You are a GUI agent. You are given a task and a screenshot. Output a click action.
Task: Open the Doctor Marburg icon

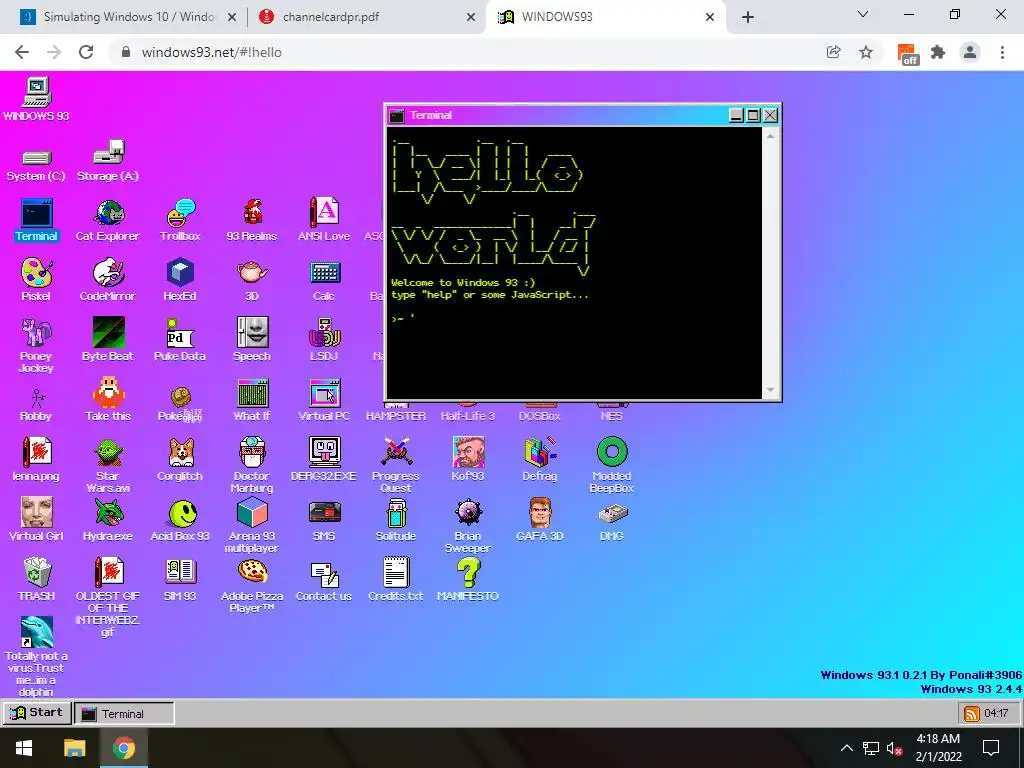252,453
